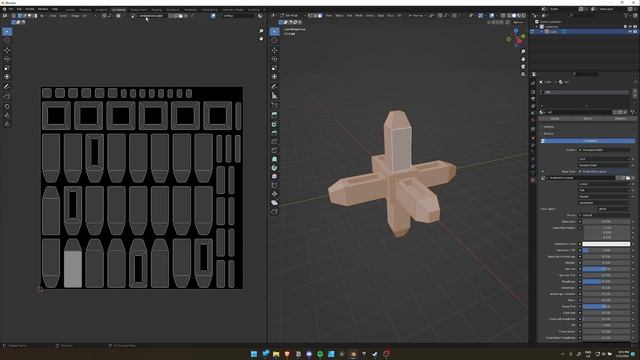Open the Material properties tab
Viewport: 640px width, 360px height.
click(x=533, y=180)
